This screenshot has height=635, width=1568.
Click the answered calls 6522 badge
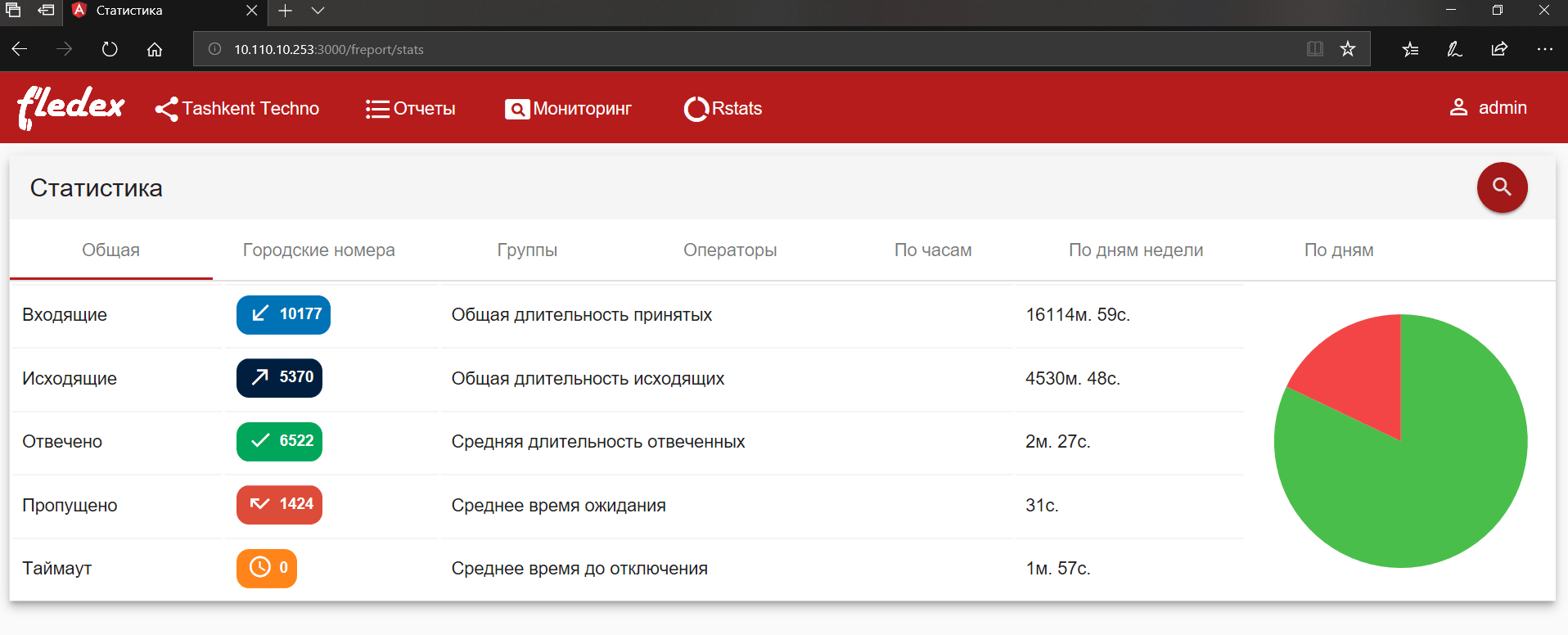tap(279, 441)
